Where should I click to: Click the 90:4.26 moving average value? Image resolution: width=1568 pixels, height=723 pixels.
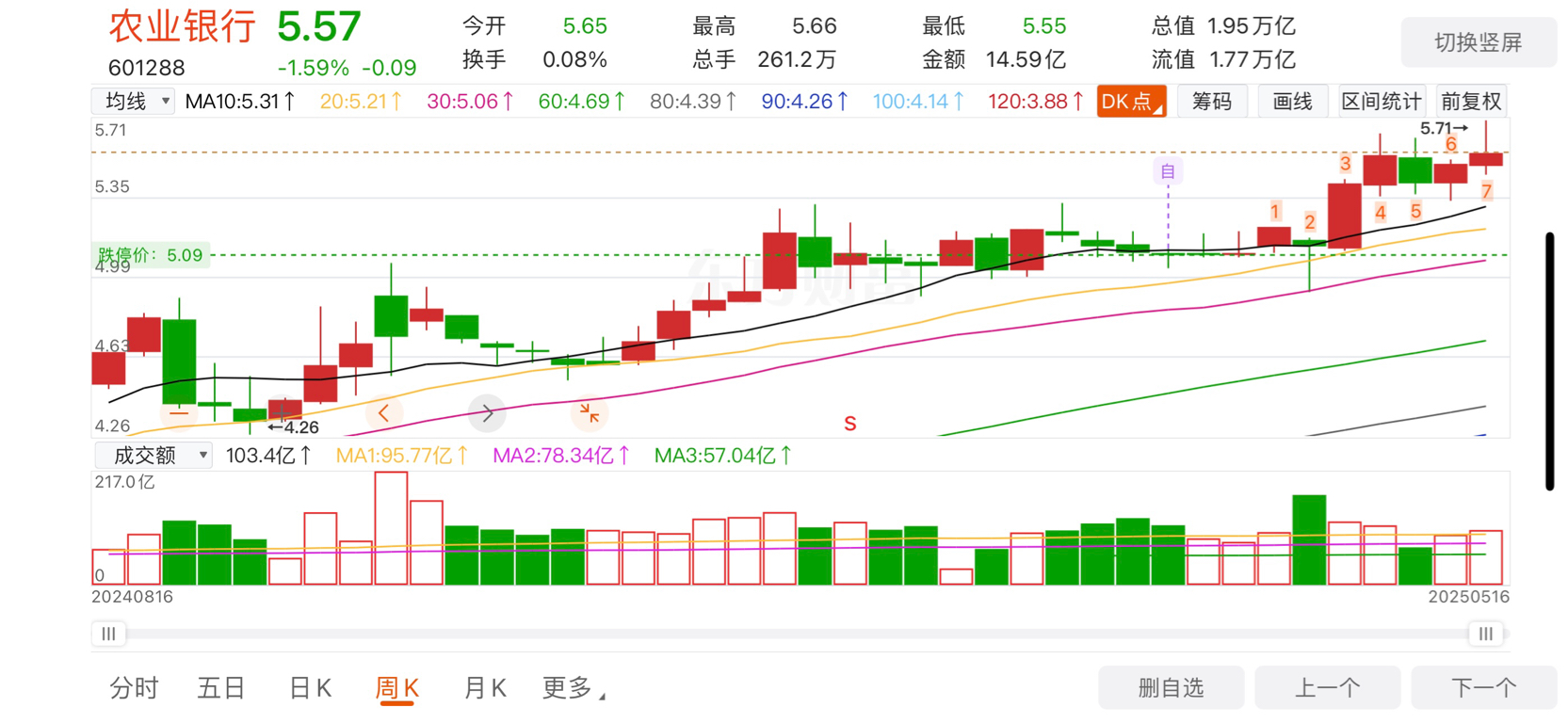click(x=804, y=101)
